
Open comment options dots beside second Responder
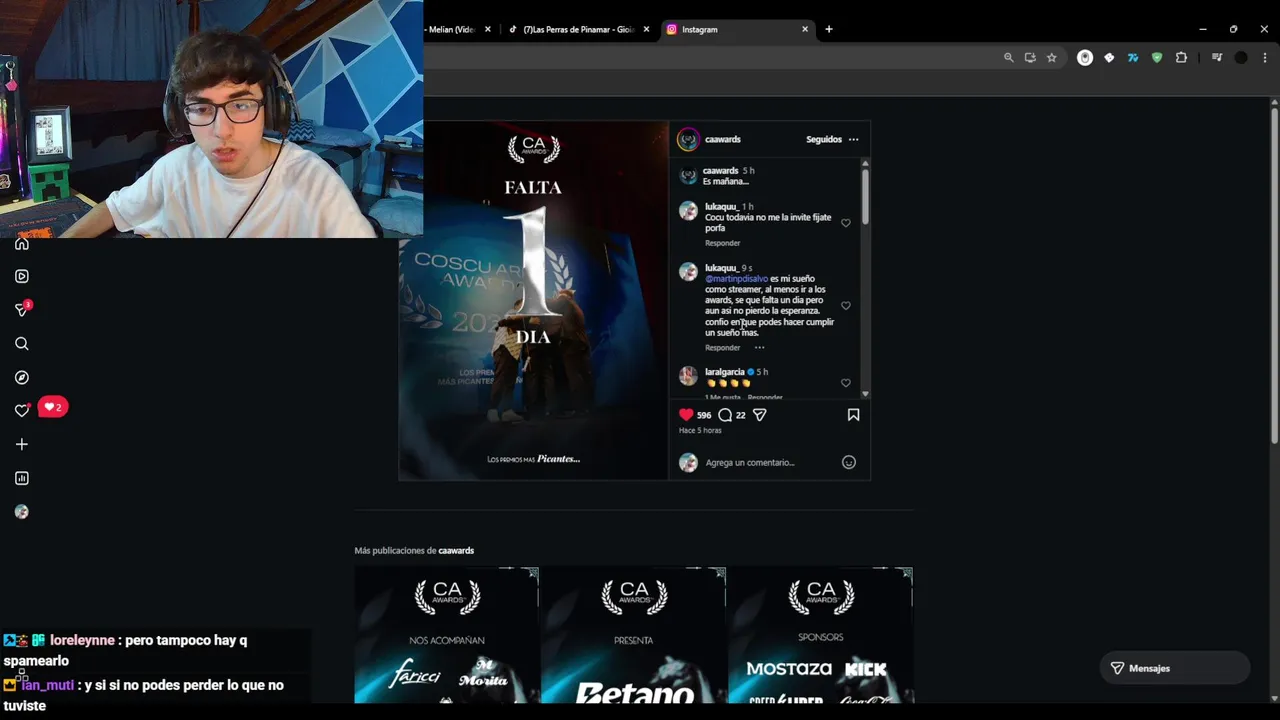point(759,347)
